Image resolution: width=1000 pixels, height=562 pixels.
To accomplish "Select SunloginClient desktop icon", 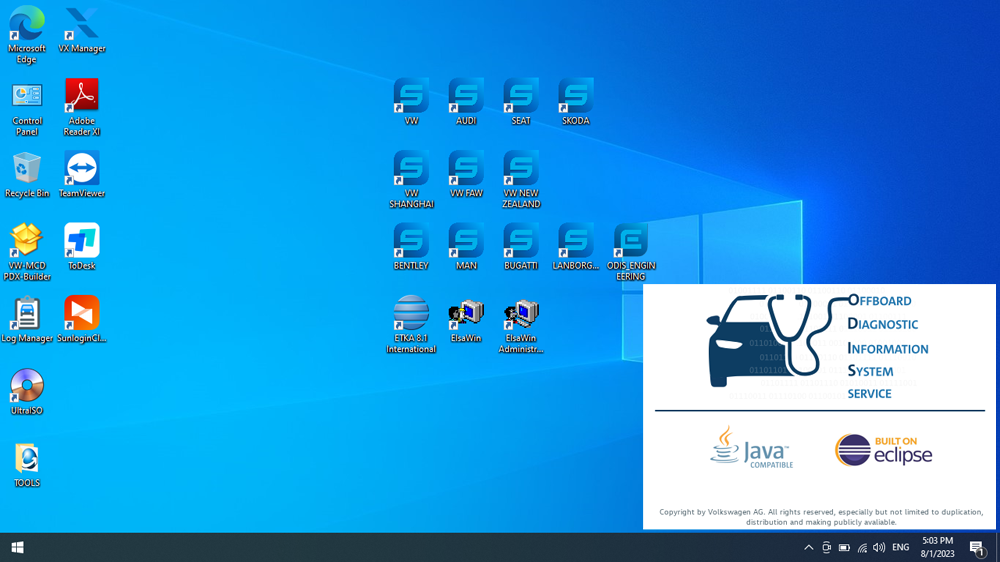I will pos(82,320).
